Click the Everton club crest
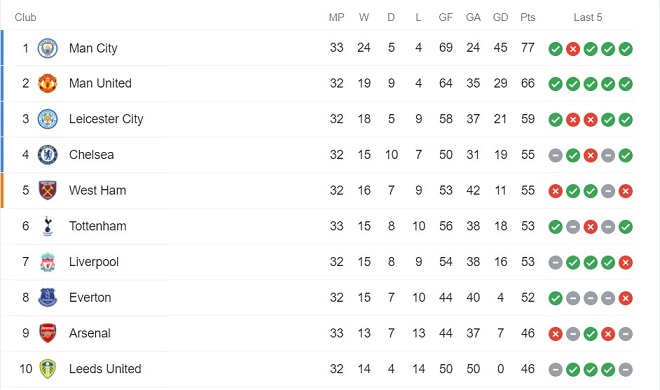This screenshot has height=390, width=660. [x=48, y=297]
